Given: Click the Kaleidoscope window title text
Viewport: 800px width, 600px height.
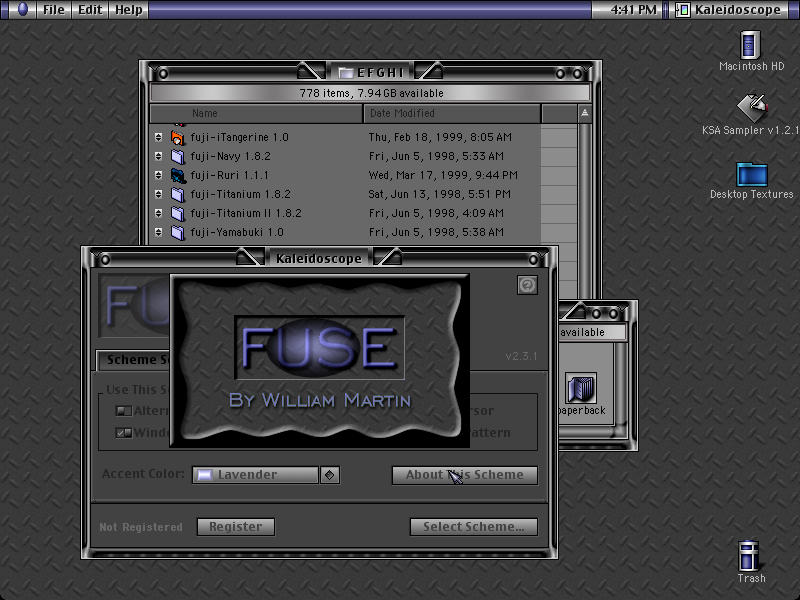Looking at the screenshot, I should click(x=319, y=259).
